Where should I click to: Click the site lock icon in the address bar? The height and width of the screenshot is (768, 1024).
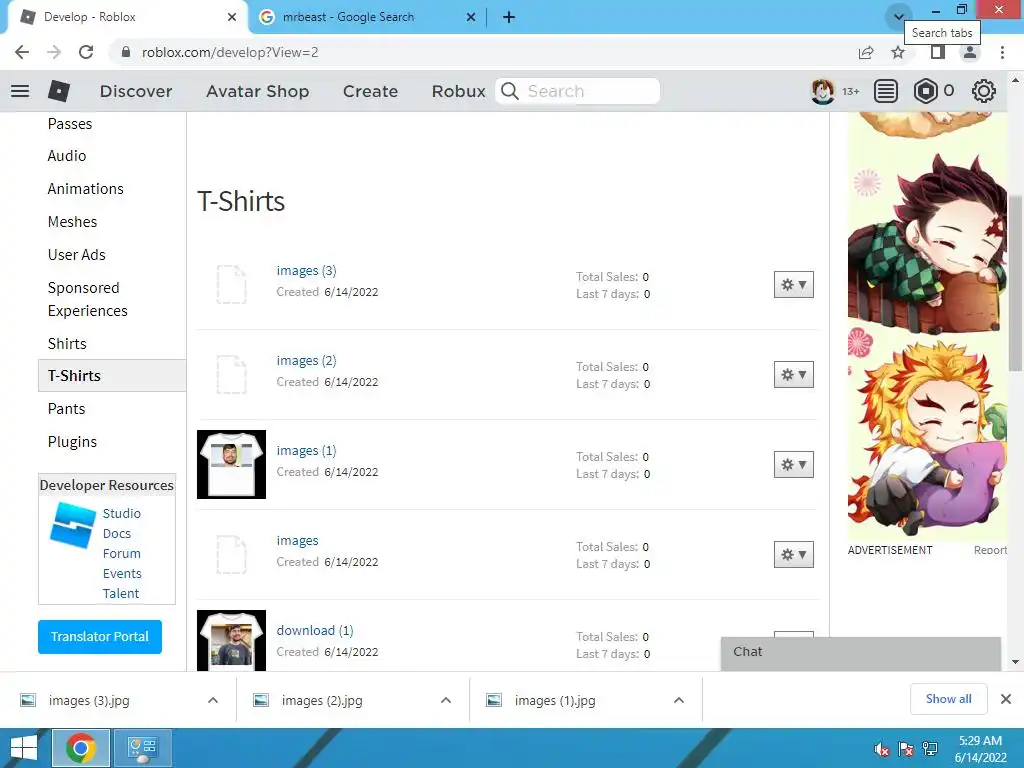[x=127, y=52]
